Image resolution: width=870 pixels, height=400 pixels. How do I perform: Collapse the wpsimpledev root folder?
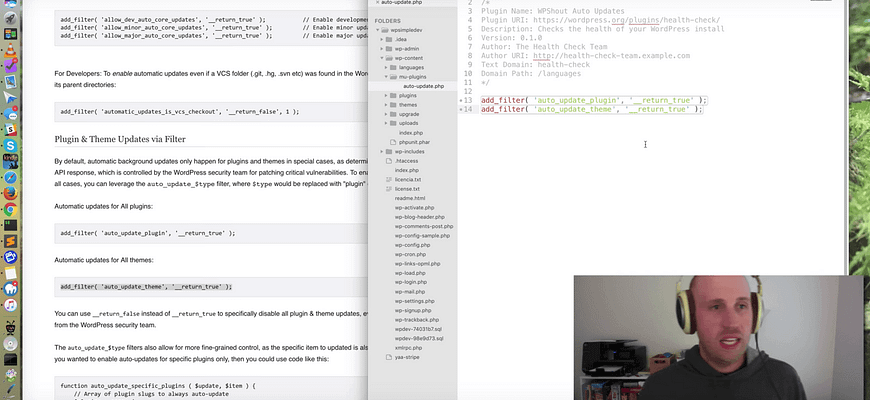pyautogui.click(x=377, y=30)
